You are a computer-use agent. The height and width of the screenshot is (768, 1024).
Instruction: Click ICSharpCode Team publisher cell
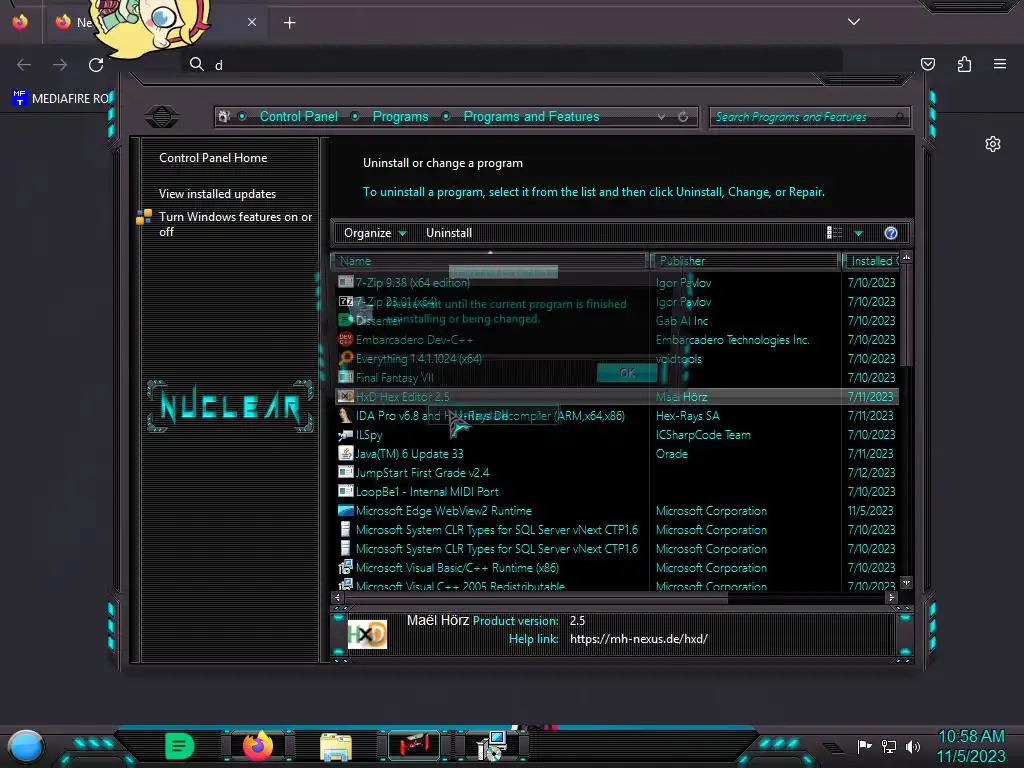coord(703,435)
